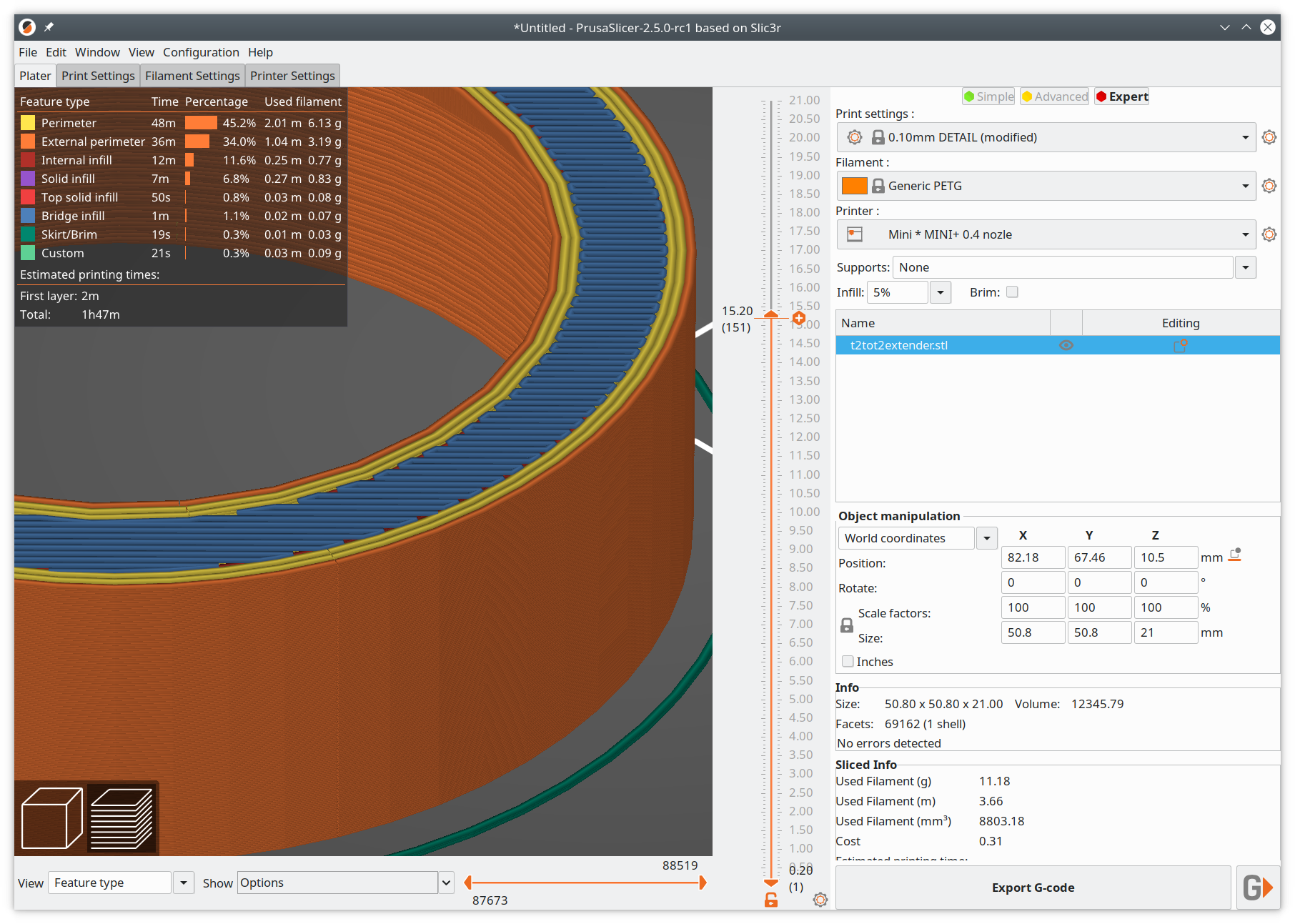Open the File menu
The image size is (1295, 924).
[28, 52]
